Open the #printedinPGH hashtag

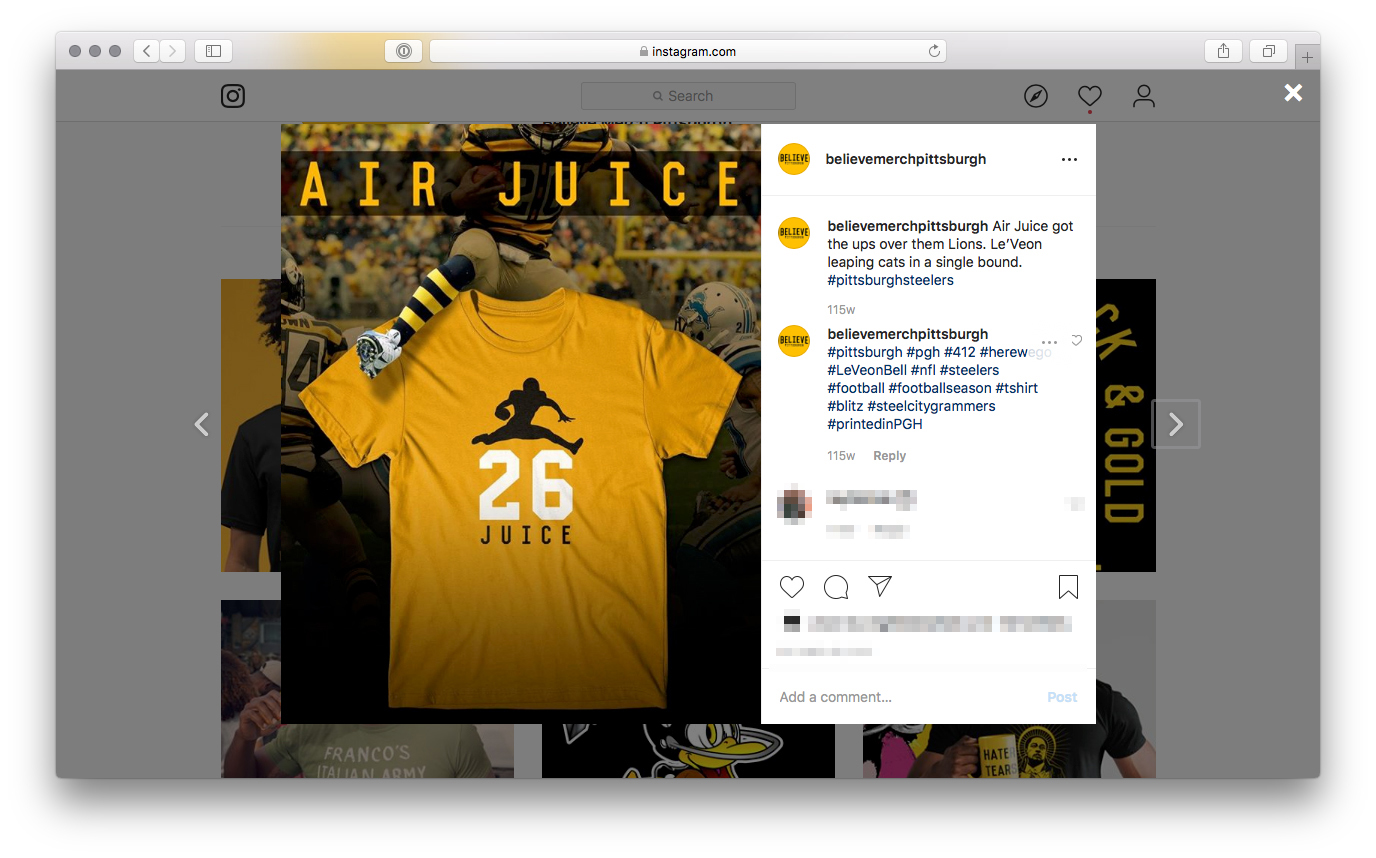(x=875, y=424)
